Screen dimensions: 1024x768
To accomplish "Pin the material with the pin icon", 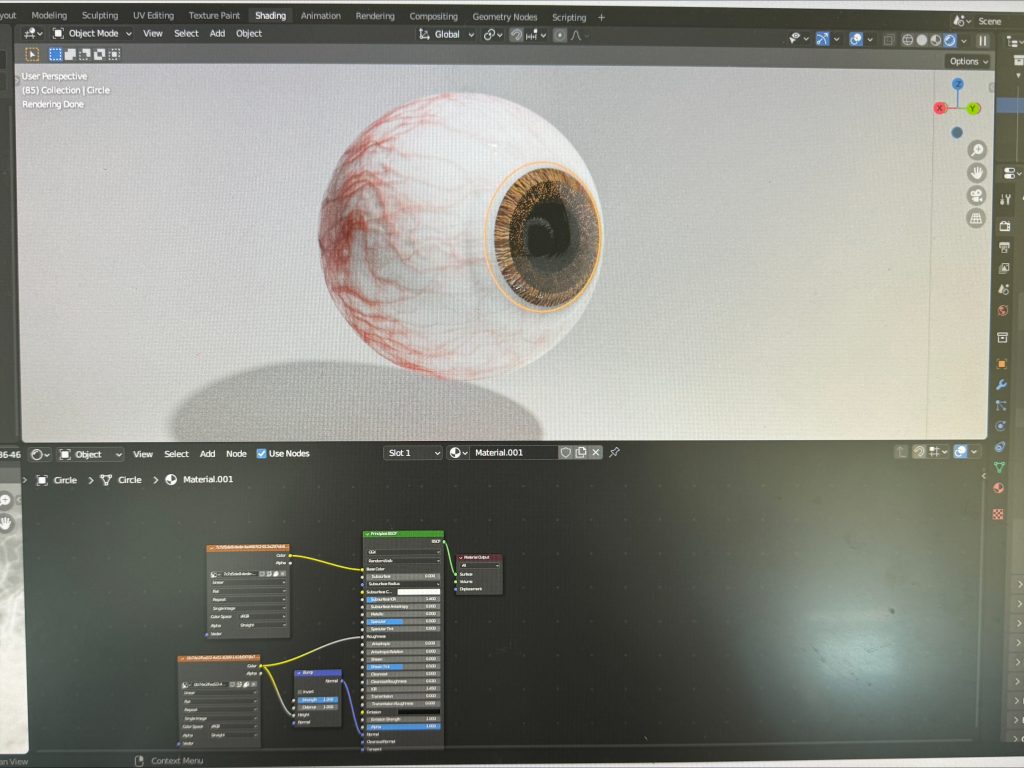I will pos(614,453).
